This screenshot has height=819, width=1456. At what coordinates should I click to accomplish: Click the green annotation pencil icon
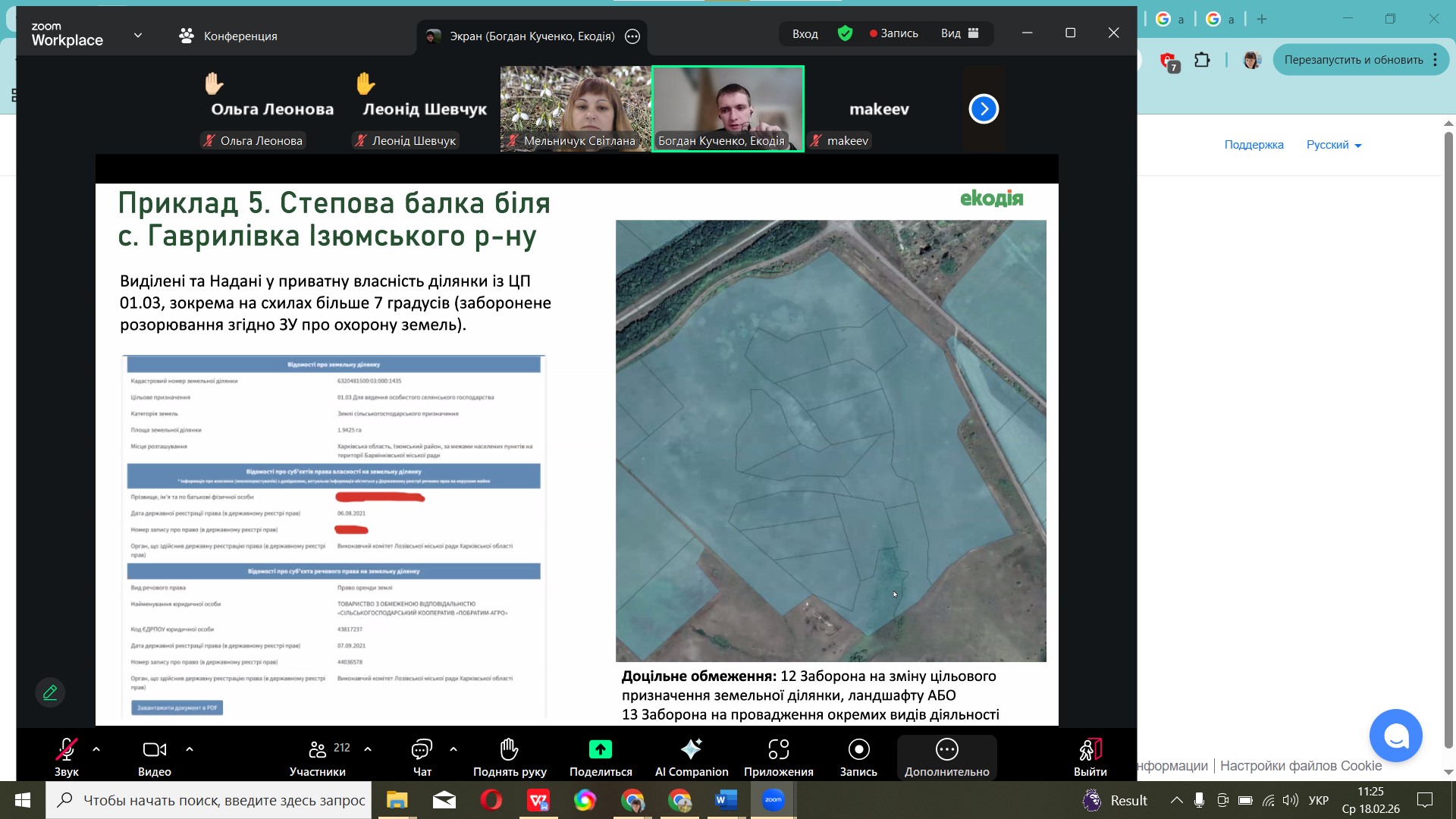(x=50, y=692)
